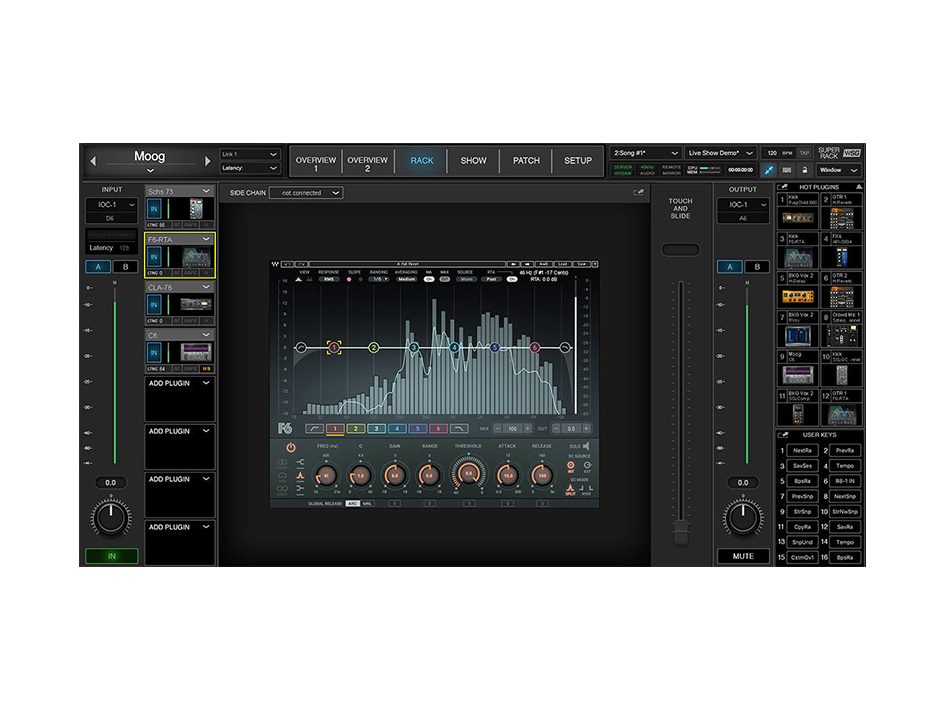Open the 2:Song #1 snapshot dropdown
Screen dimensions: 945x709
pos(645,153)
